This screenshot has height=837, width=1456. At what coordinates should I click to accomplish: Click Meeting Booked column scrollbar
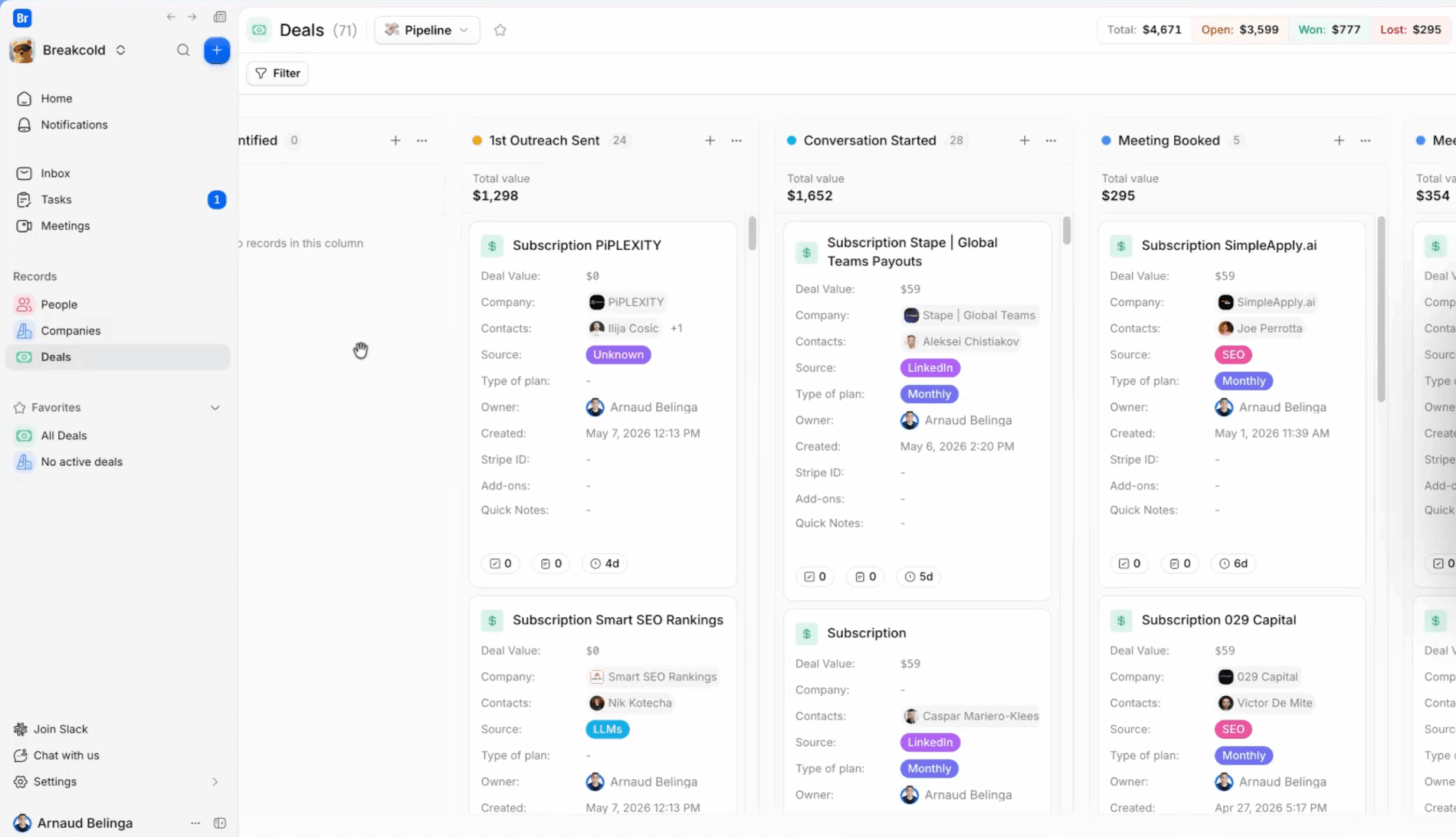1381,309
